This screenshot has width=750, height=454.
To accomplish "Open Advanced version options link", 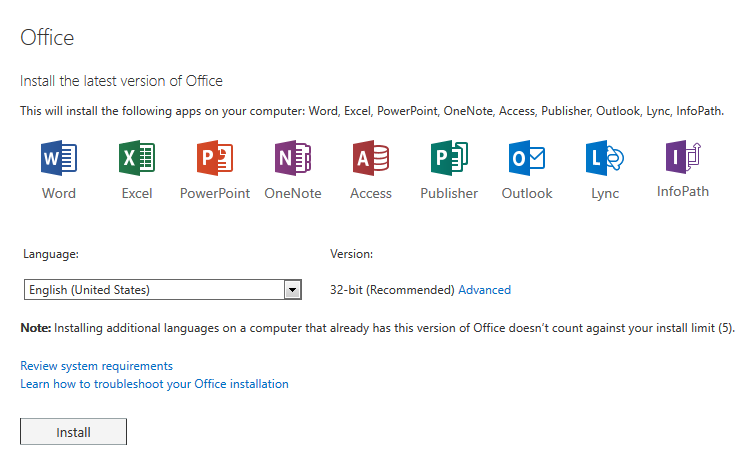I will (x=485, y=290).
